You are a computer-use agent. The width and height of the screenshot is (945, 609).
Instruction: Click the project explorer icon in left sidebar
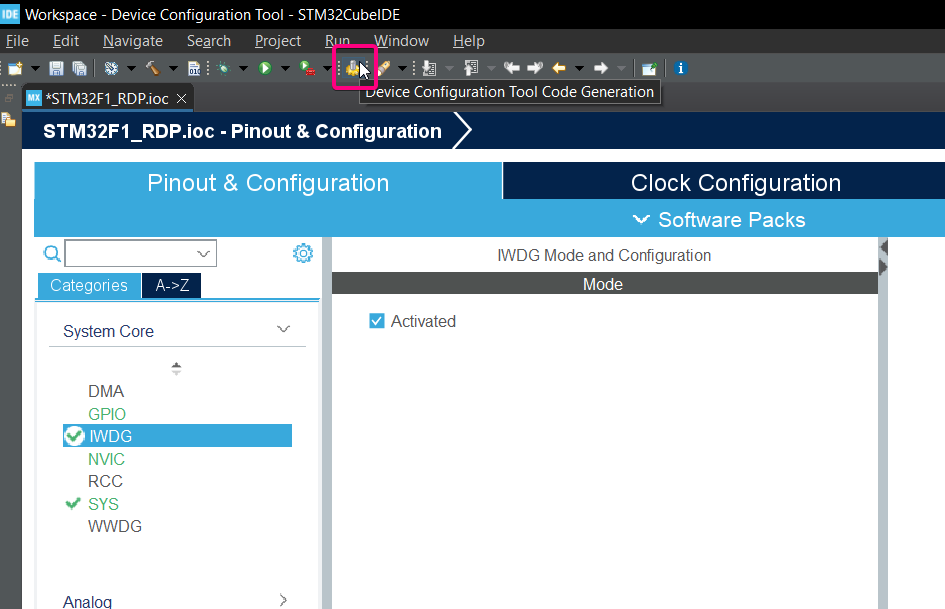click(x=8, y=119)
